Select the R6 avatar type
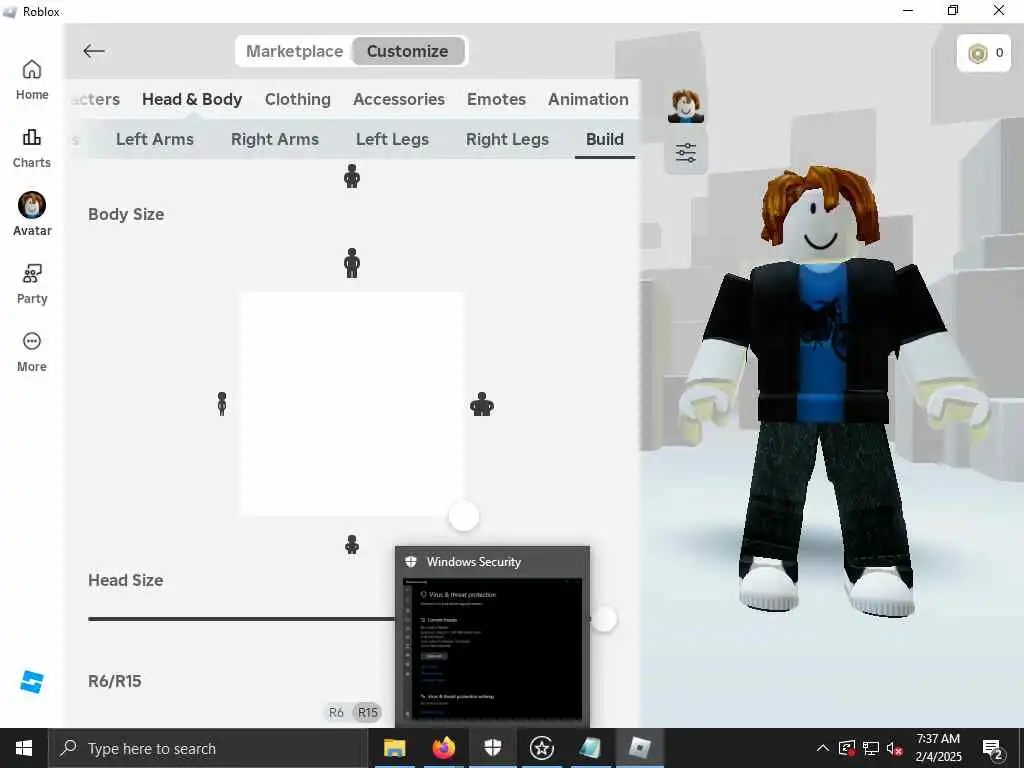 [x=336, y=712]
